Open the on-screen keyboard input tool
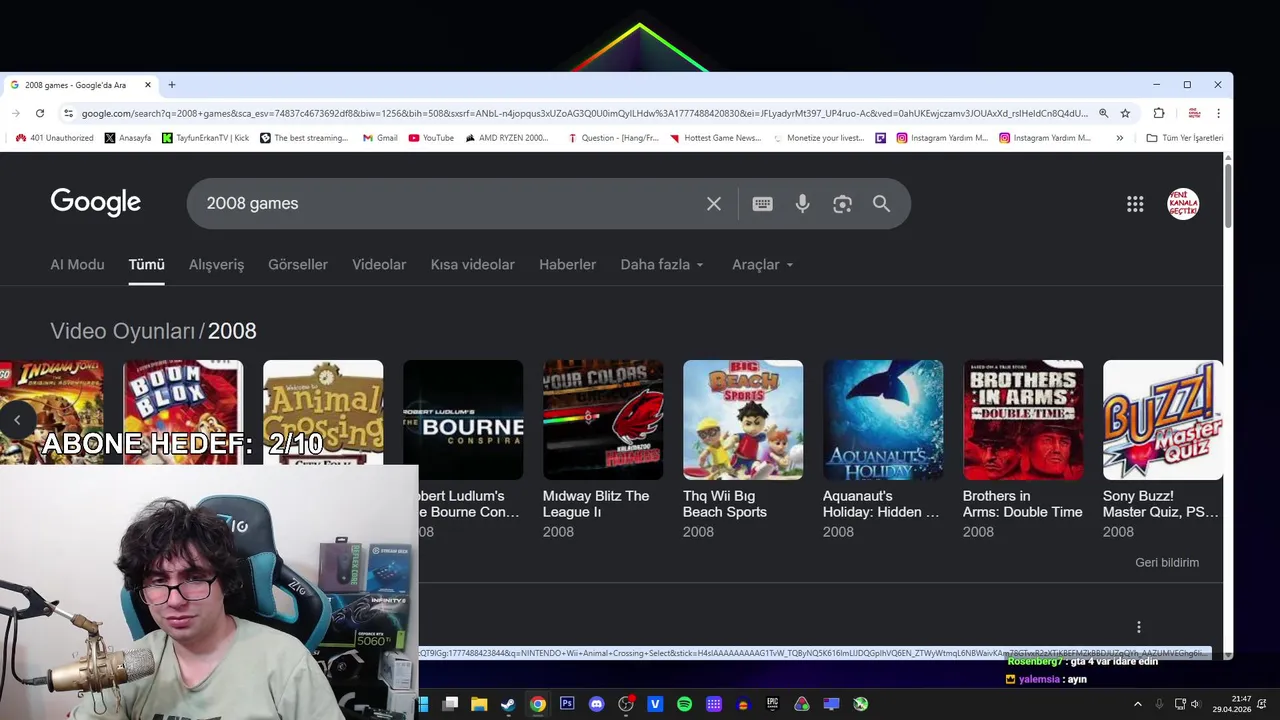The image size is (1280, 720). click(x=762, y=204)
